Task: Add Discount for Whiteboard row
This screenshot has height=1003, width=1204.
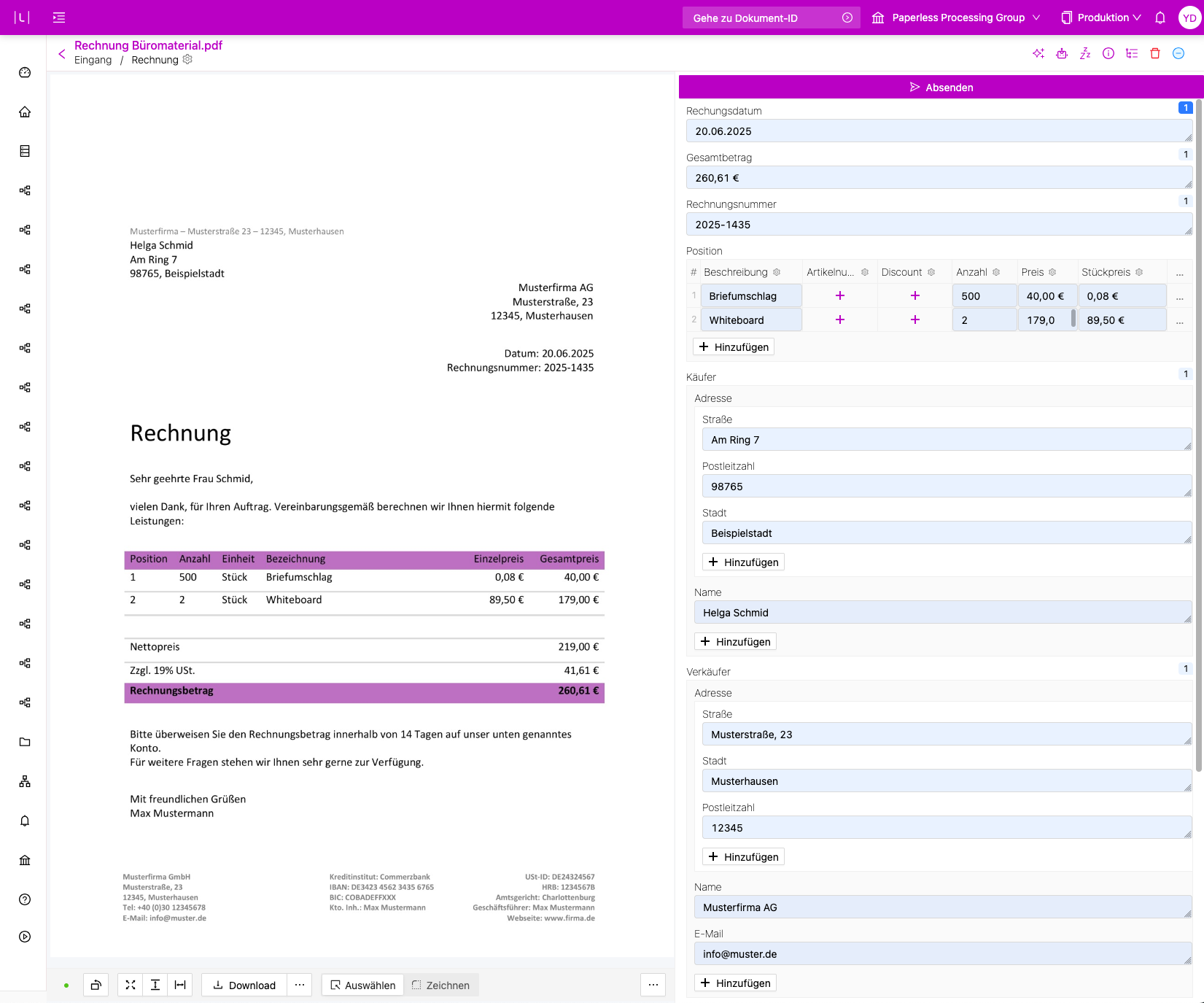Action: click(915, 320)
